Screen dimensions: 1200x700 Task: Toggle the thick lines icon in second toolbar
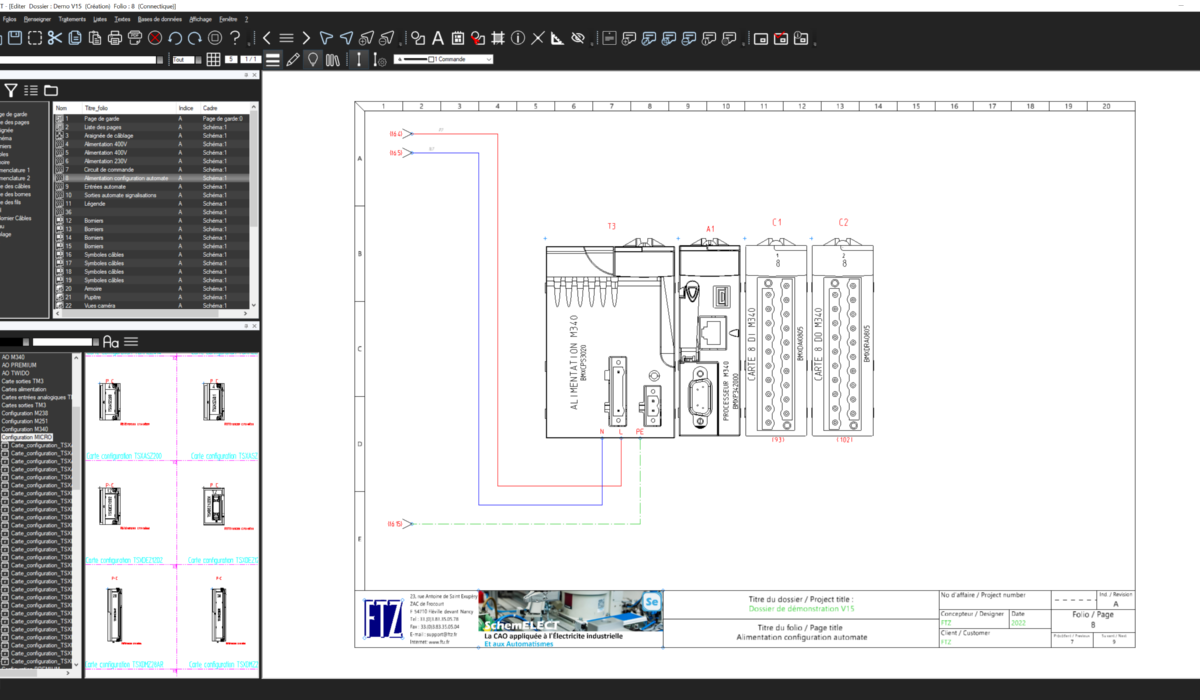click(x=273, y=60)
